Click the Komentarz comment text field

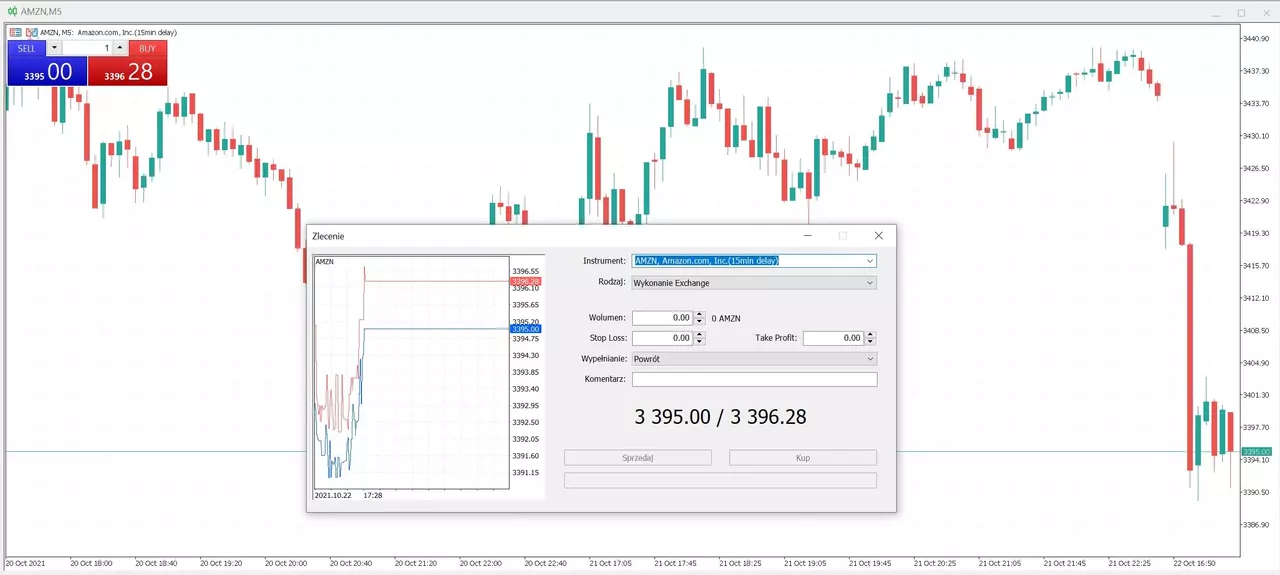pyautogui.click(x=754, y=380)
